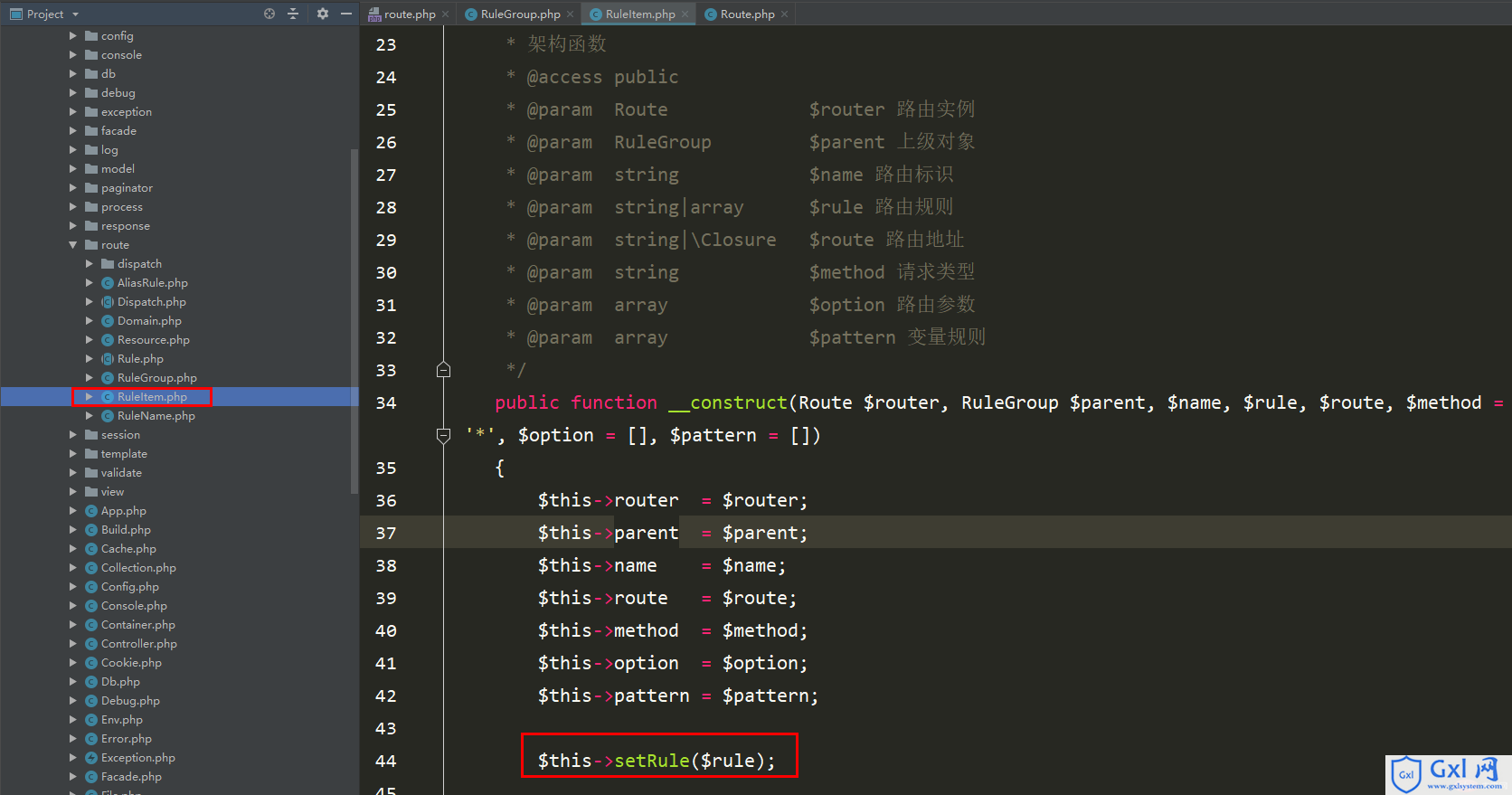1512x795 pixels.
Task: Click the Container.php class icon
Action: 91,625
